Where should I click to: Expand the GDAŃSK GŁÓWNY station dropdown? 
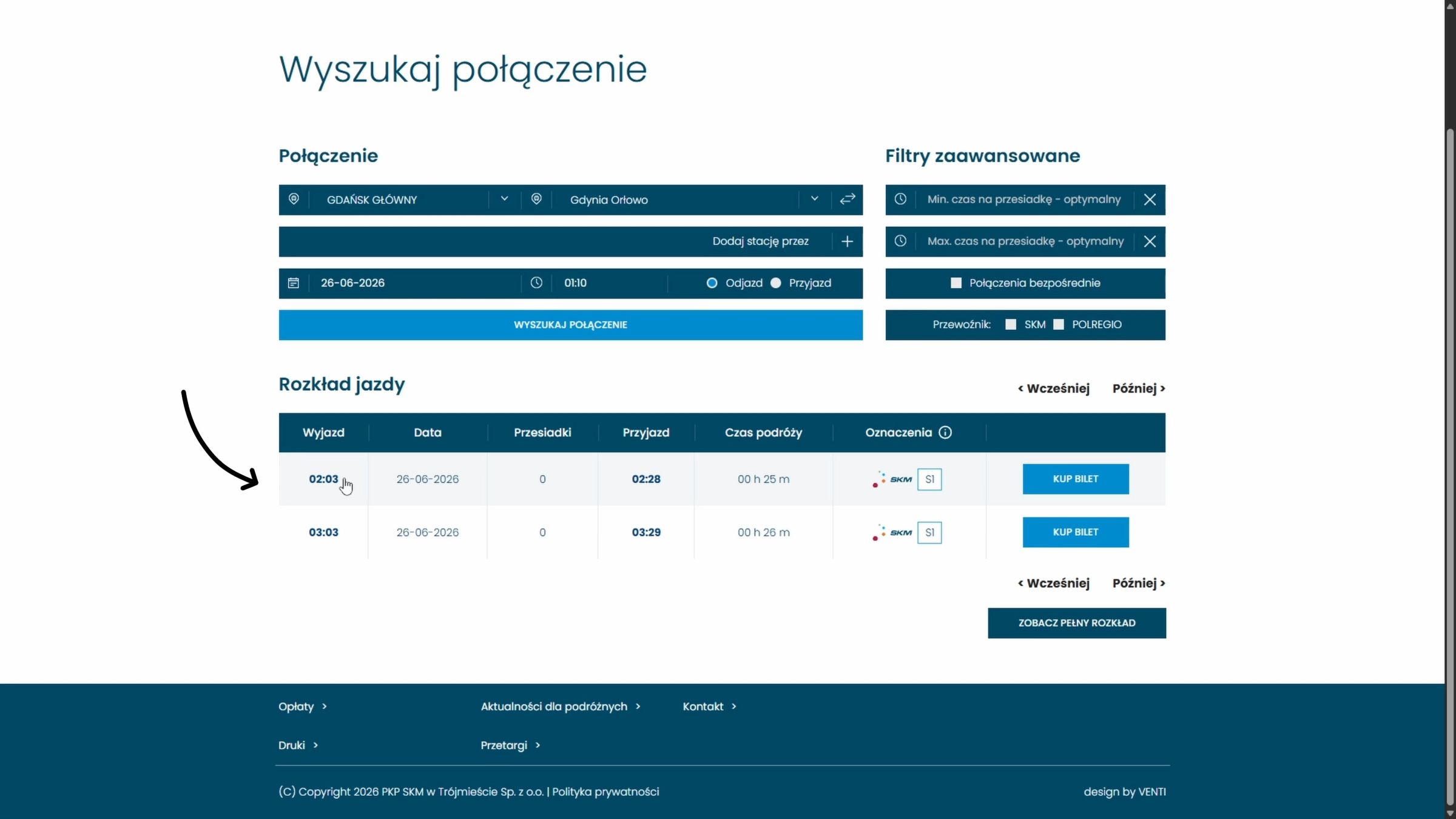coord(504,199)
